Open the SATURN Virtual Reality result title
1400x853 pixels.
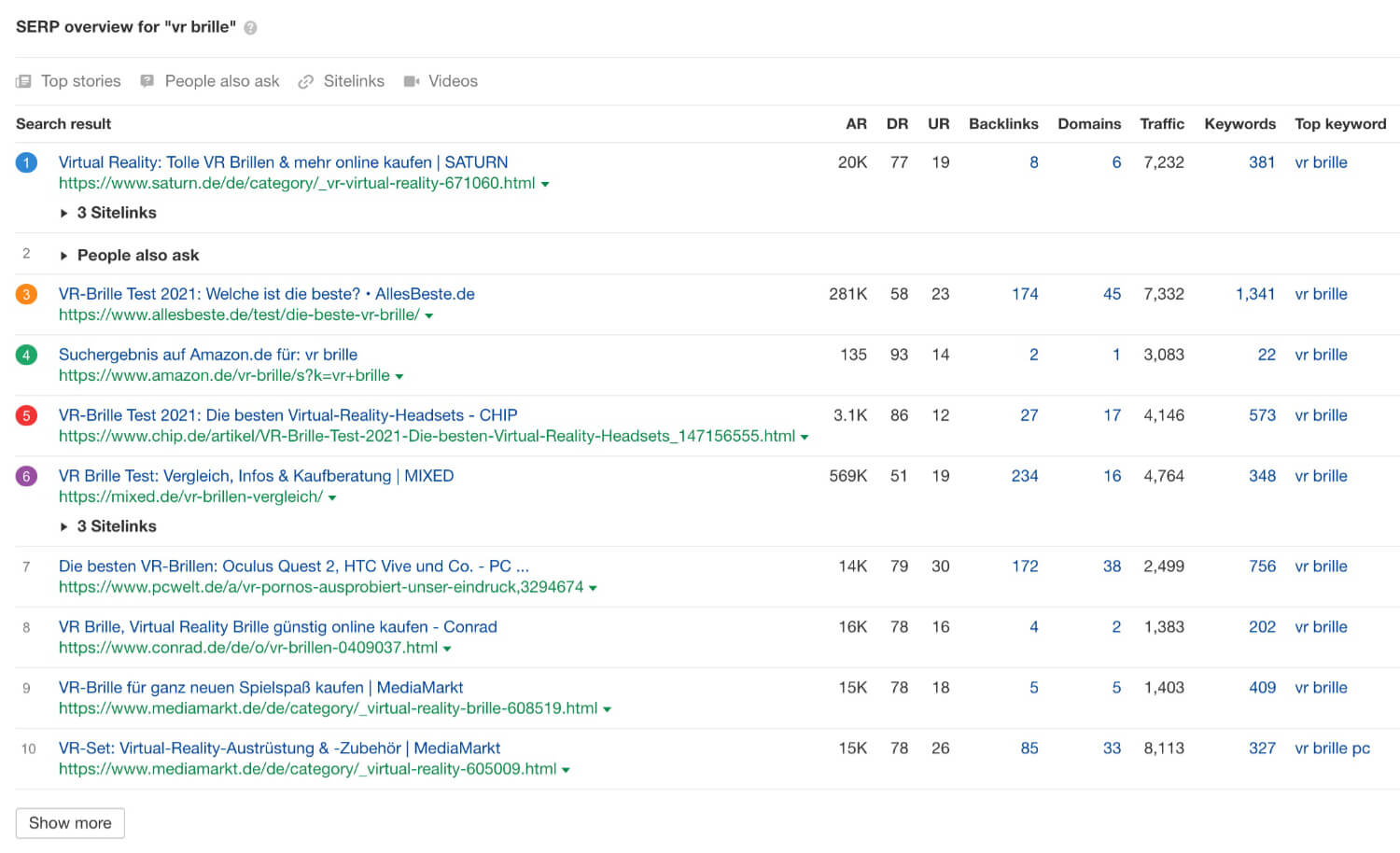[283, 162]
